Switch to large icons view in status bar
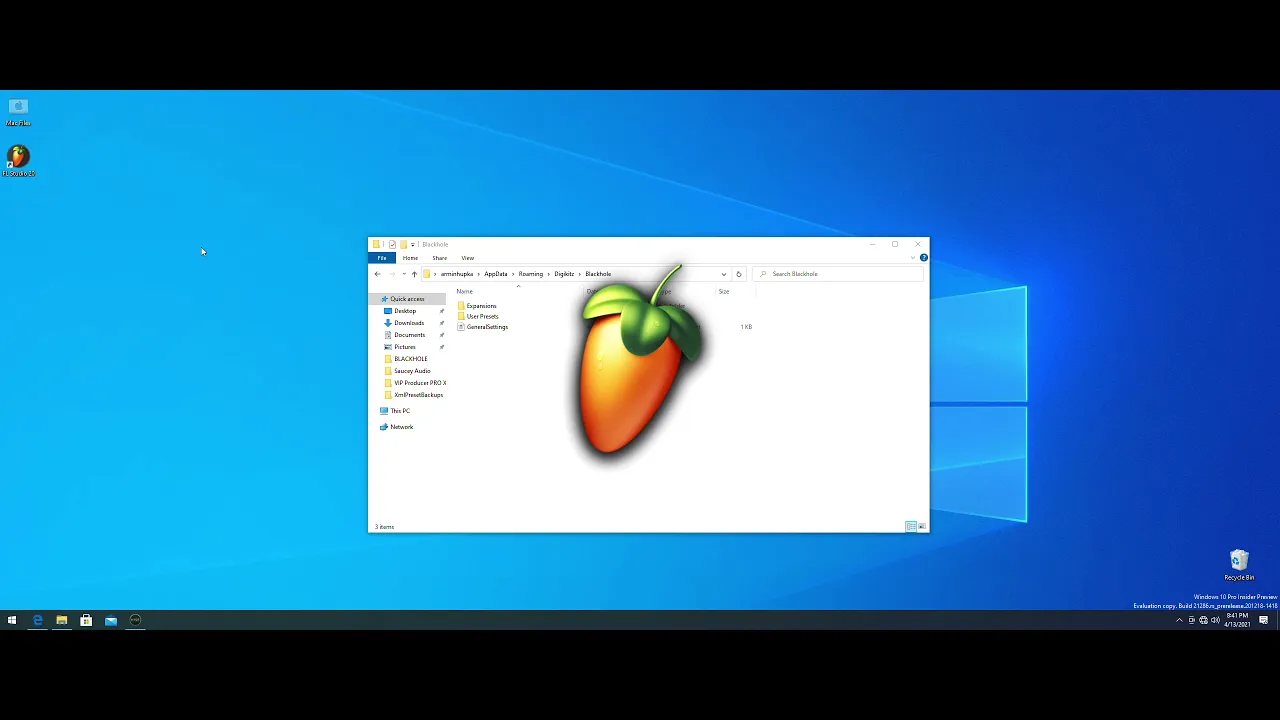This screenshot has height=720, width=1280. 921,526
